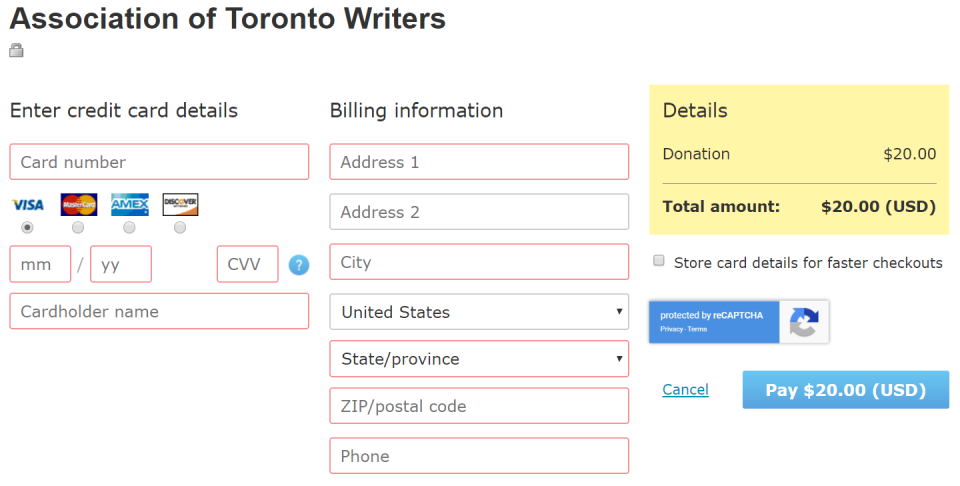960x486 pixels.
Task: Click into the ZIP/postal code field
Action: pyautogui.click(x=479, y=406)
